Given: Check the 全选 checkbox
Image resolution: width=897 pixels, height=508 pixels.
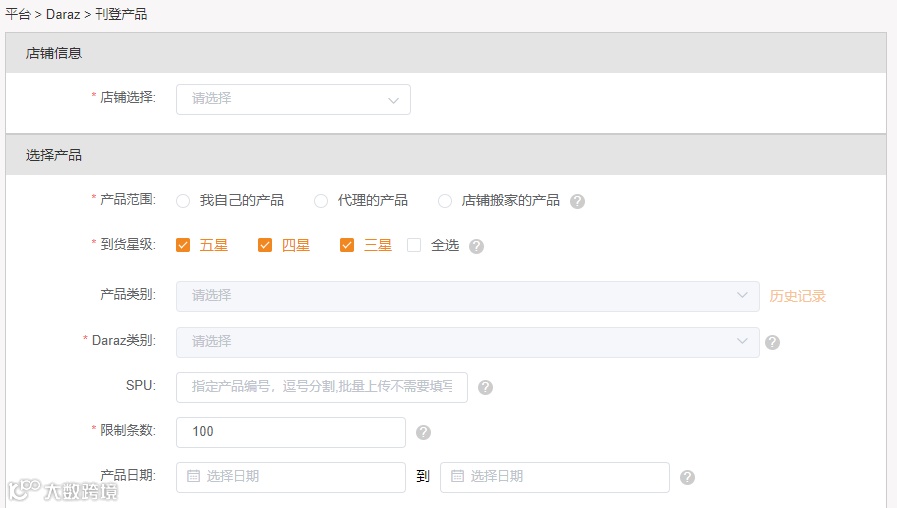Looking at the screenshot, I should pos(414,245).
